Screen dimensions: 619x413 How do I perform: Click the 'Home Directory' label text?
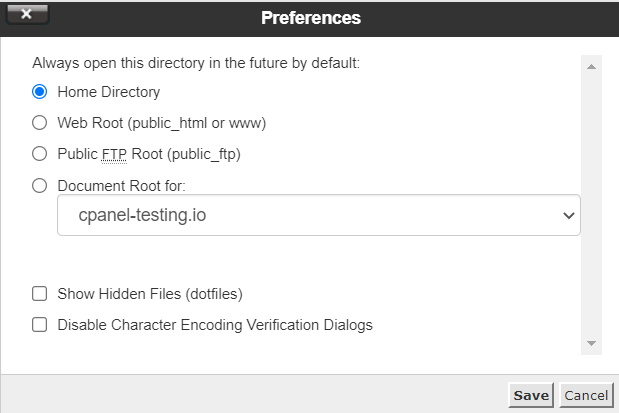pos(109,92)
